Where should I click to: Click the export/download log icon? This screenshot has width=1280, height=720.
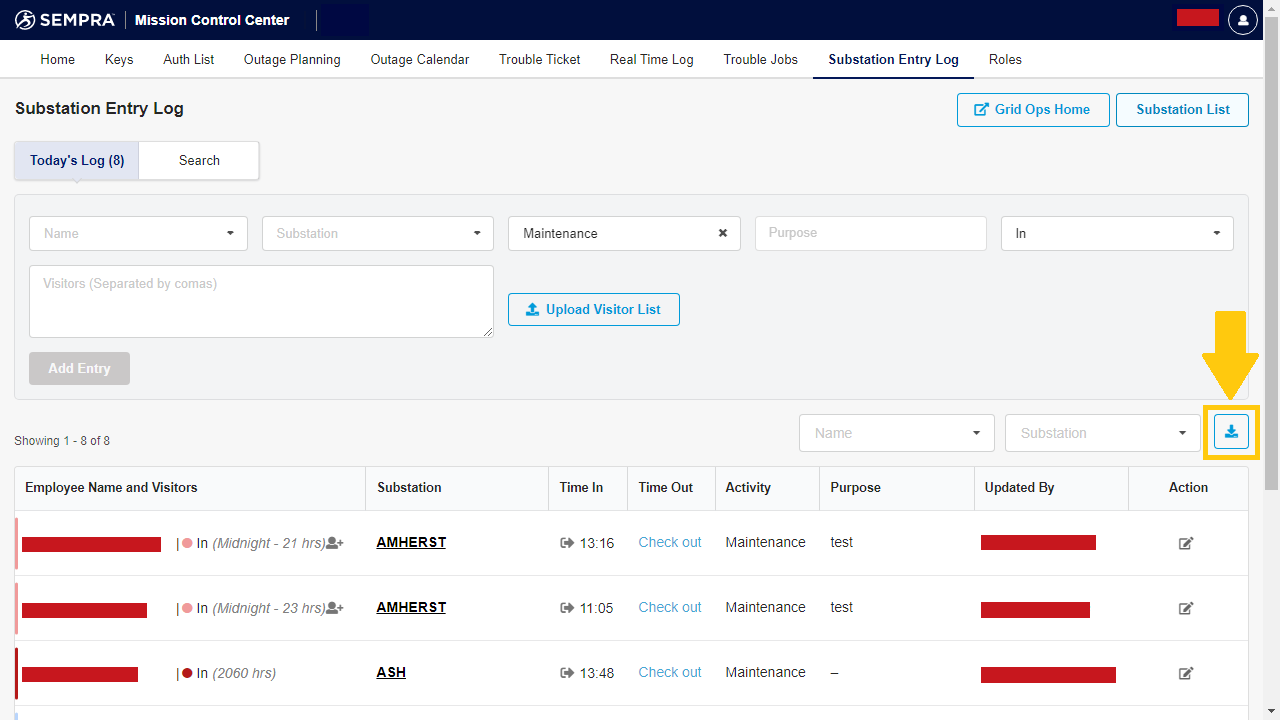[1231, 431]
